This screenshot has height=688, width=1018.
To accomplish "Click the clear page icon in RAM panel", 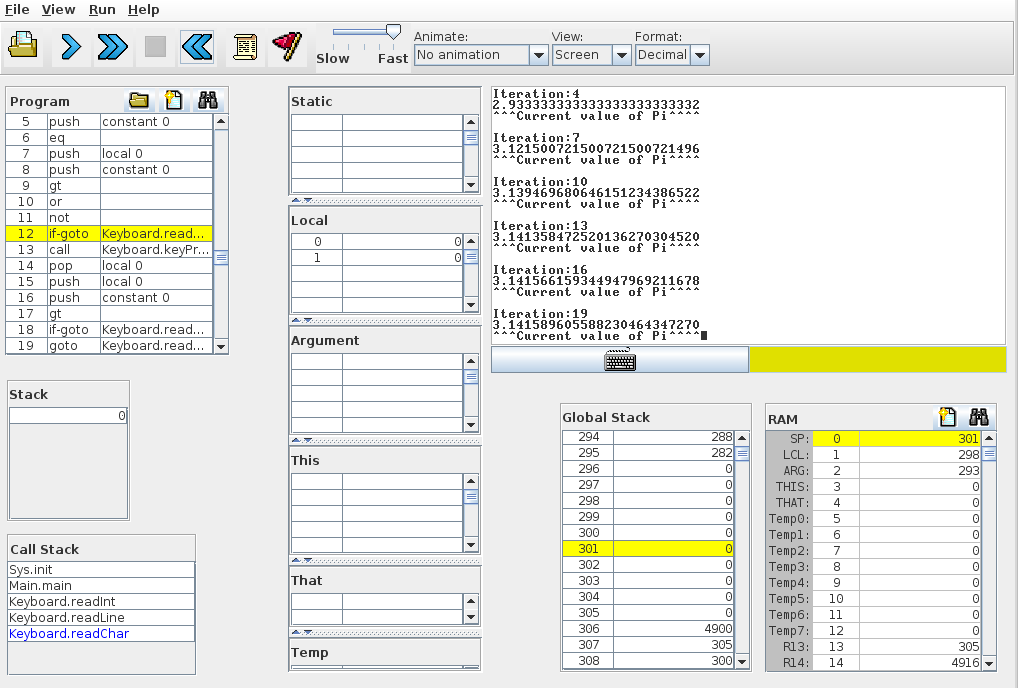I will [x=945, y=418].
